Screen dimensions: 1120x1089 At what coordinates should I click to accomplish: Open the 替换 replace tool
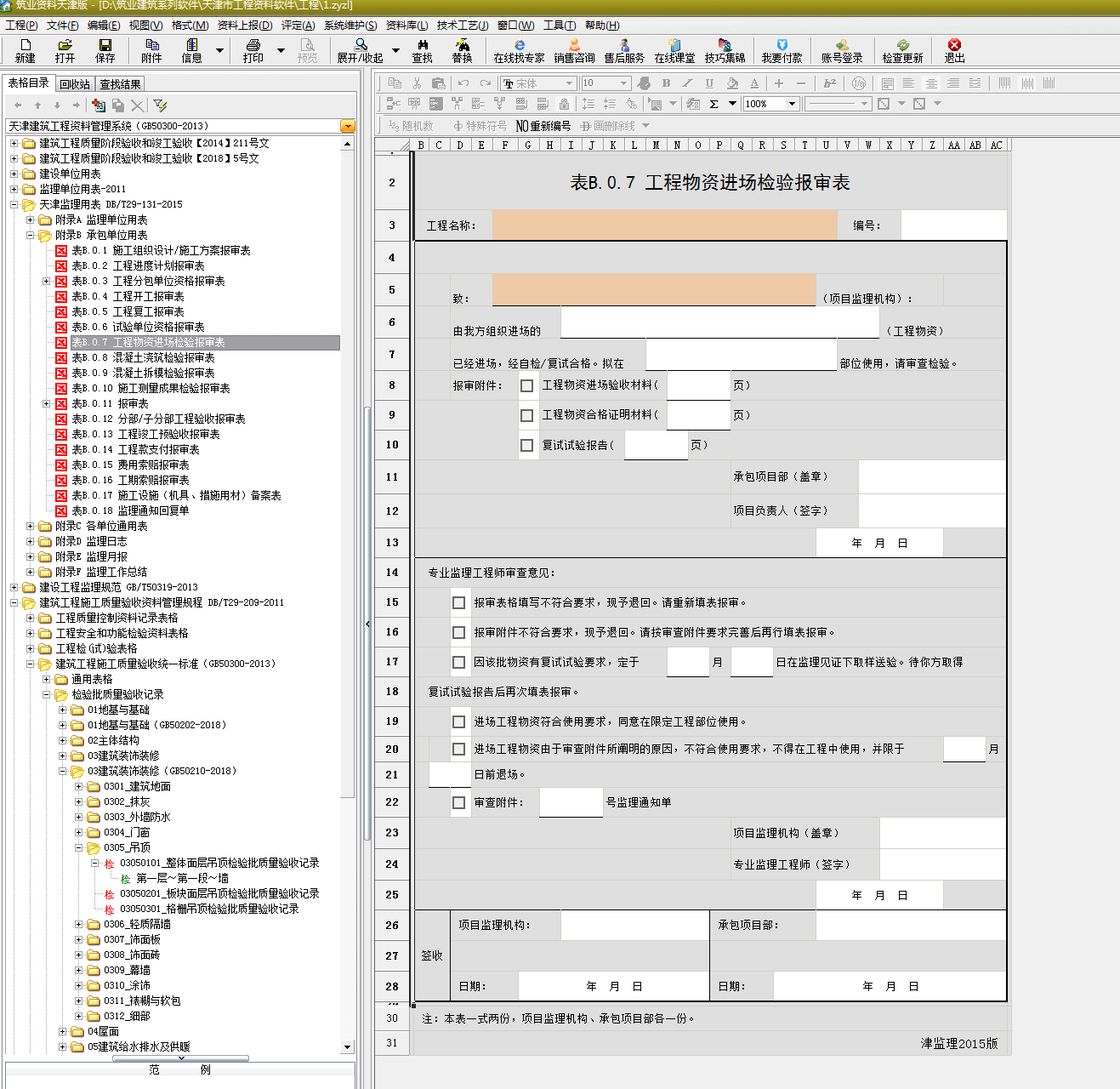462,50
